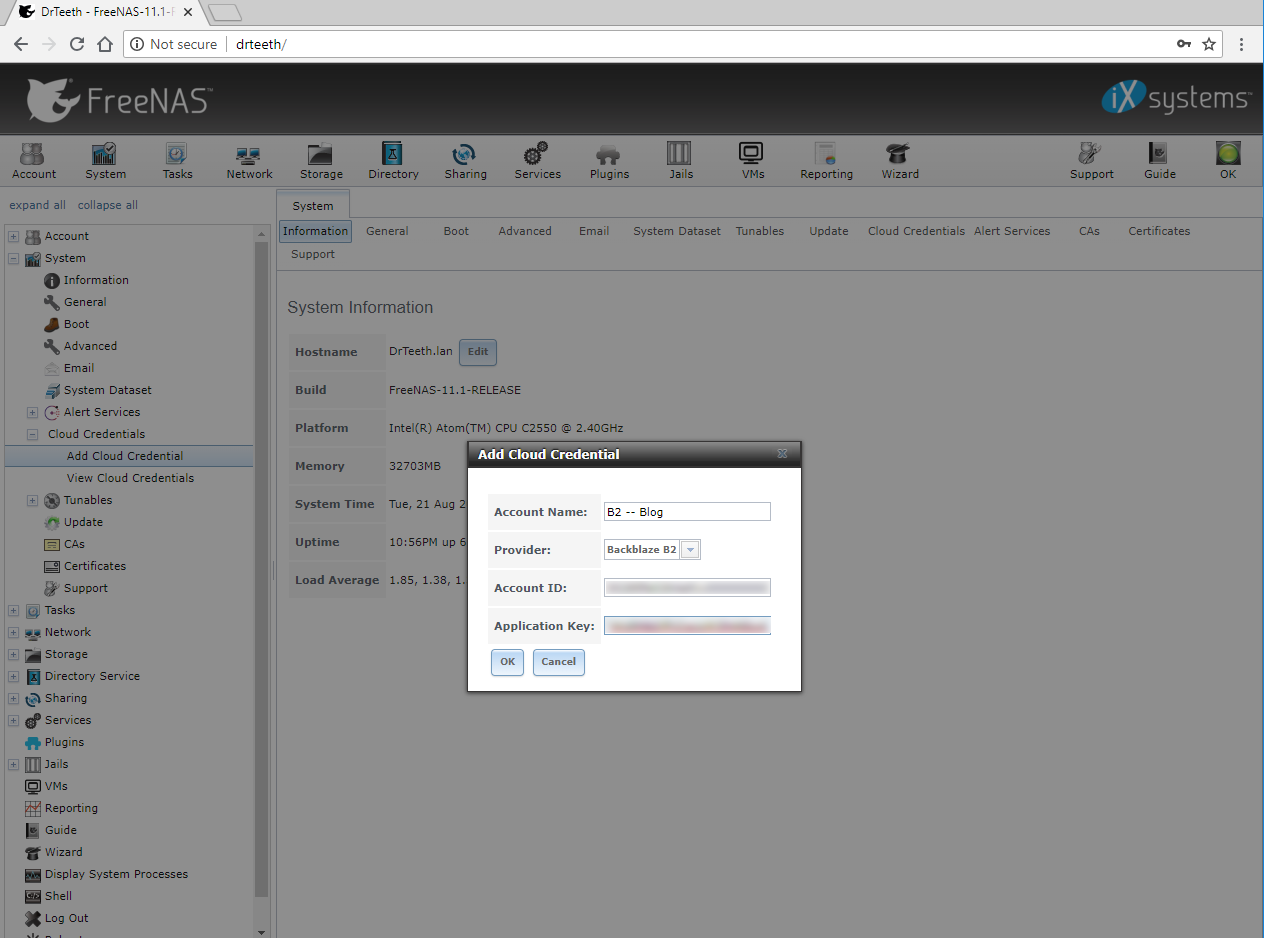Open the Provider dropdown showing Backblaze B2
The width and height of the screenshot is (1264, 938).
pos(690,550)
